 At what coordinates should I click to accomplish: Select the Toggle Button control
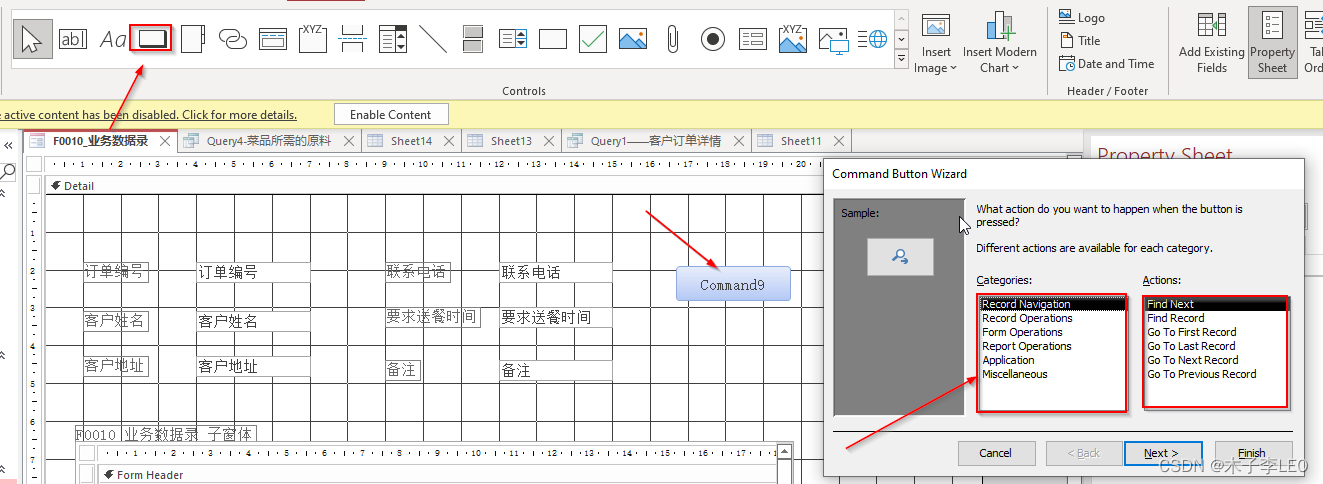[x=473, y=39]
